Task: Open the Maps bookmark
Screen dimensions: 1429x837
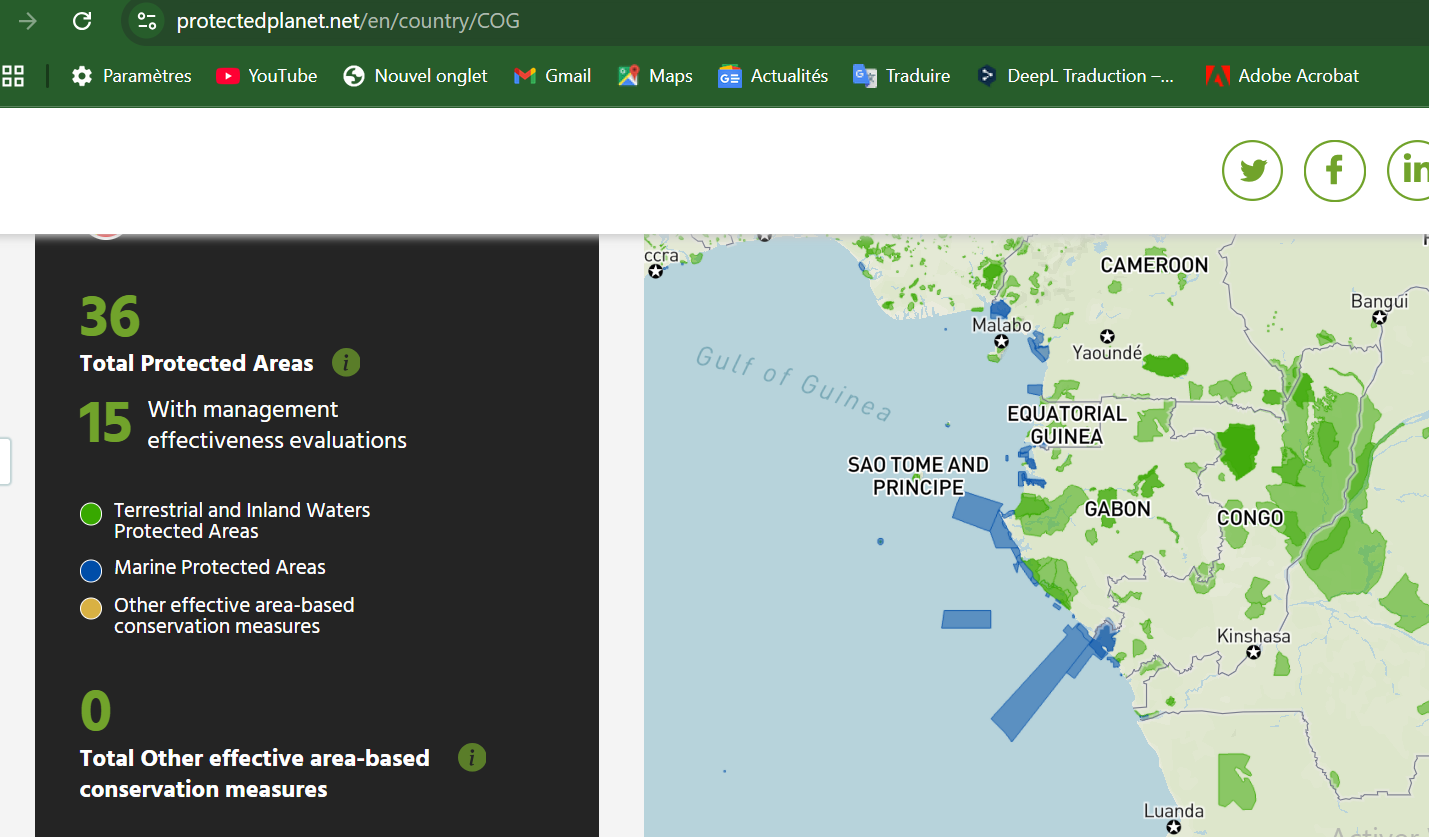Action: [655, 76]
